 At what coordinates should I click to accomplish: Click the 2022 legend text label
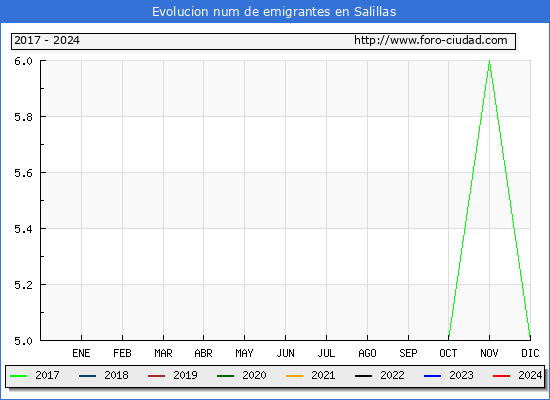[393, 375]
